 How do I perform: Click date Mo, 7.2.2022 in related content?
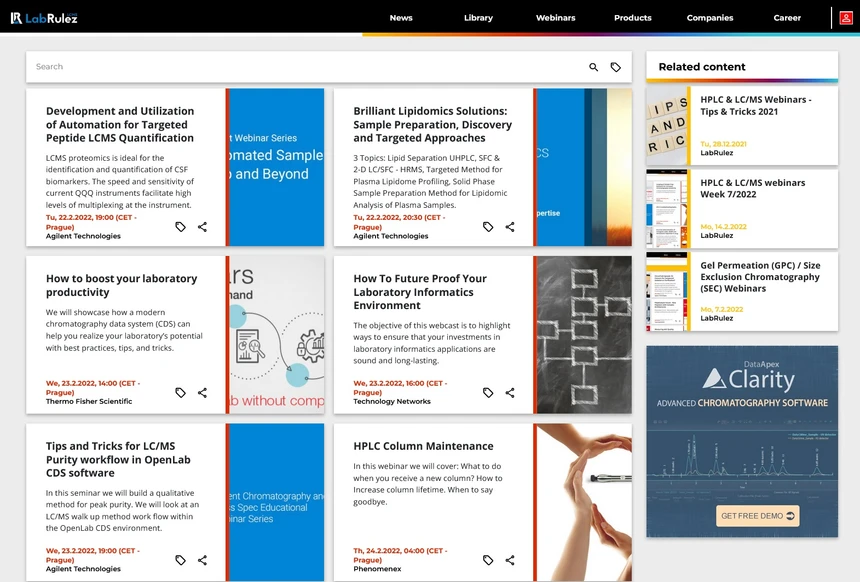[722, 309]
